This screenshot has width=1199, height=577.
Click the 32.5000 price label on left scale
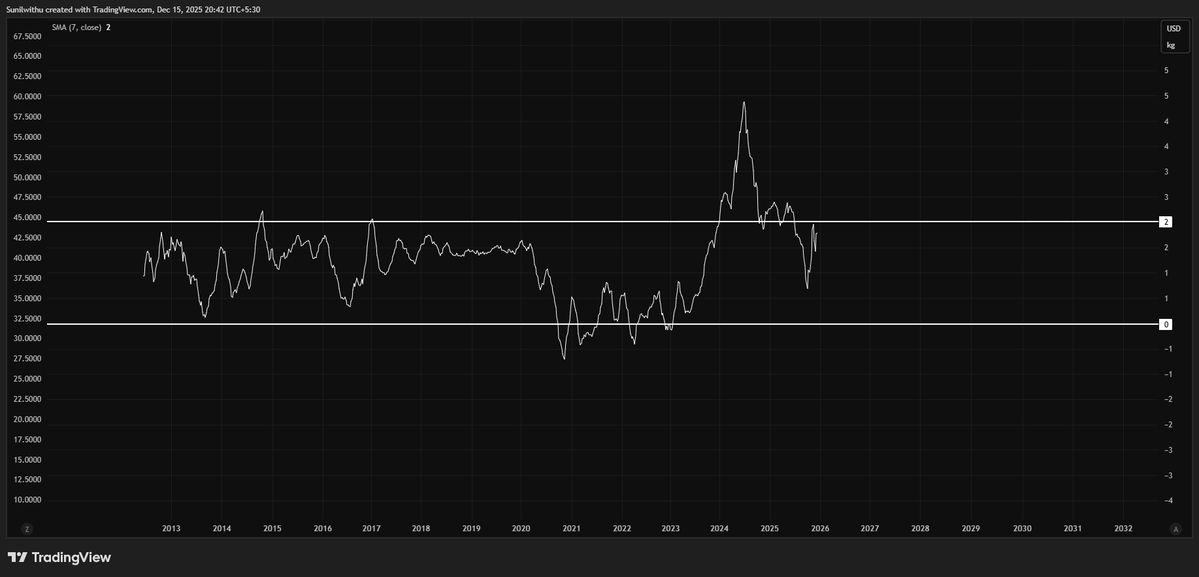coord(28,319)
